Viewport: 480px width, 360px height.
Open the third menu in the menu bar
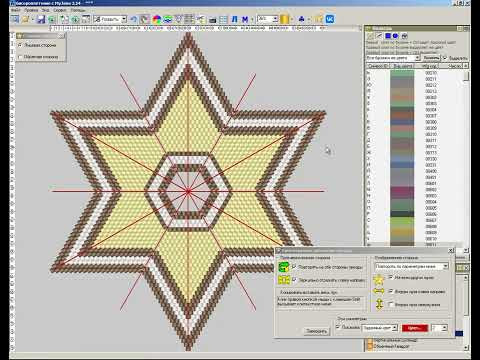[46, 10]
